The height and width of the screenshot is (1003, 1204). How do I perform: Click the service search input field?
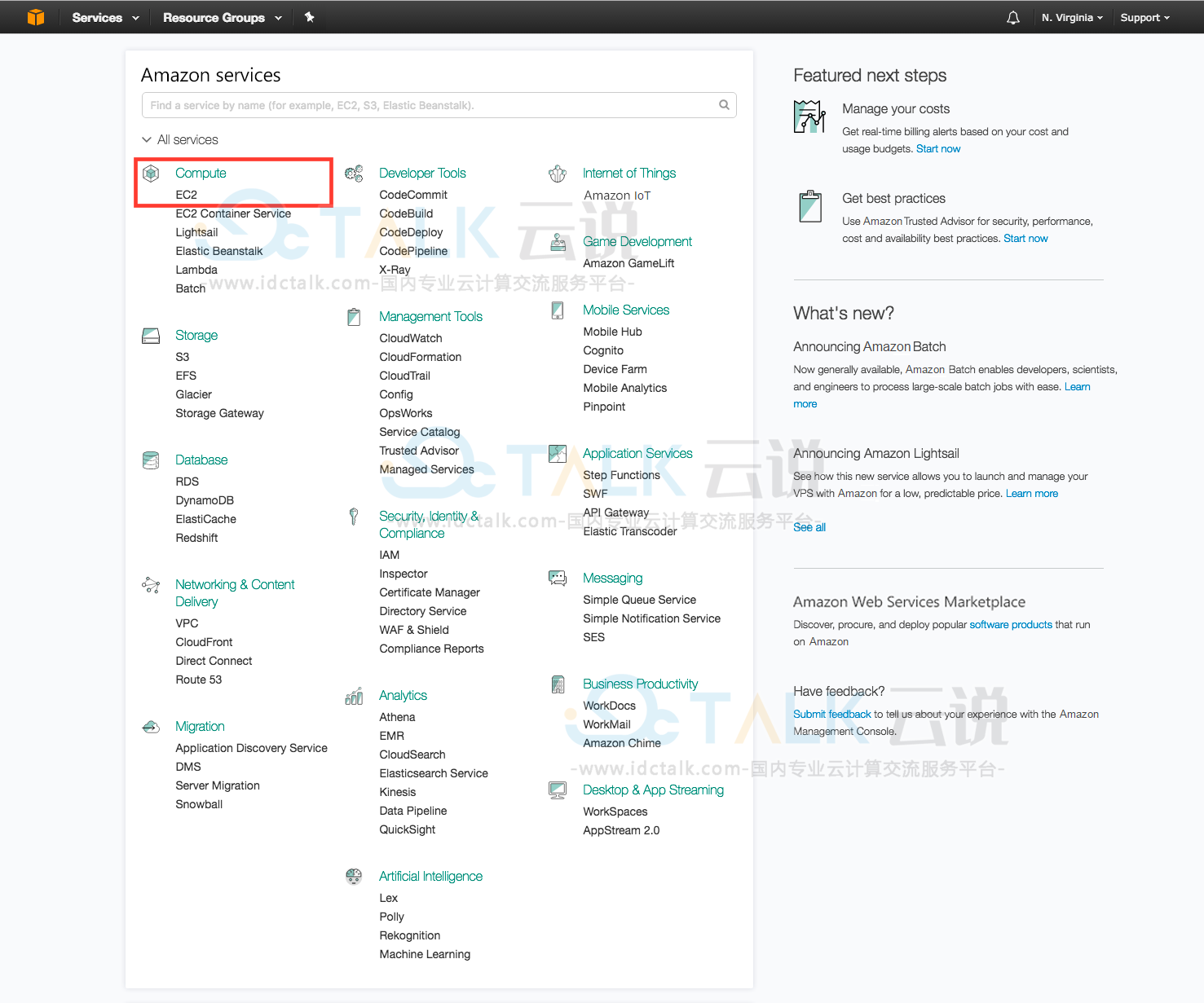tap(439, 105)
